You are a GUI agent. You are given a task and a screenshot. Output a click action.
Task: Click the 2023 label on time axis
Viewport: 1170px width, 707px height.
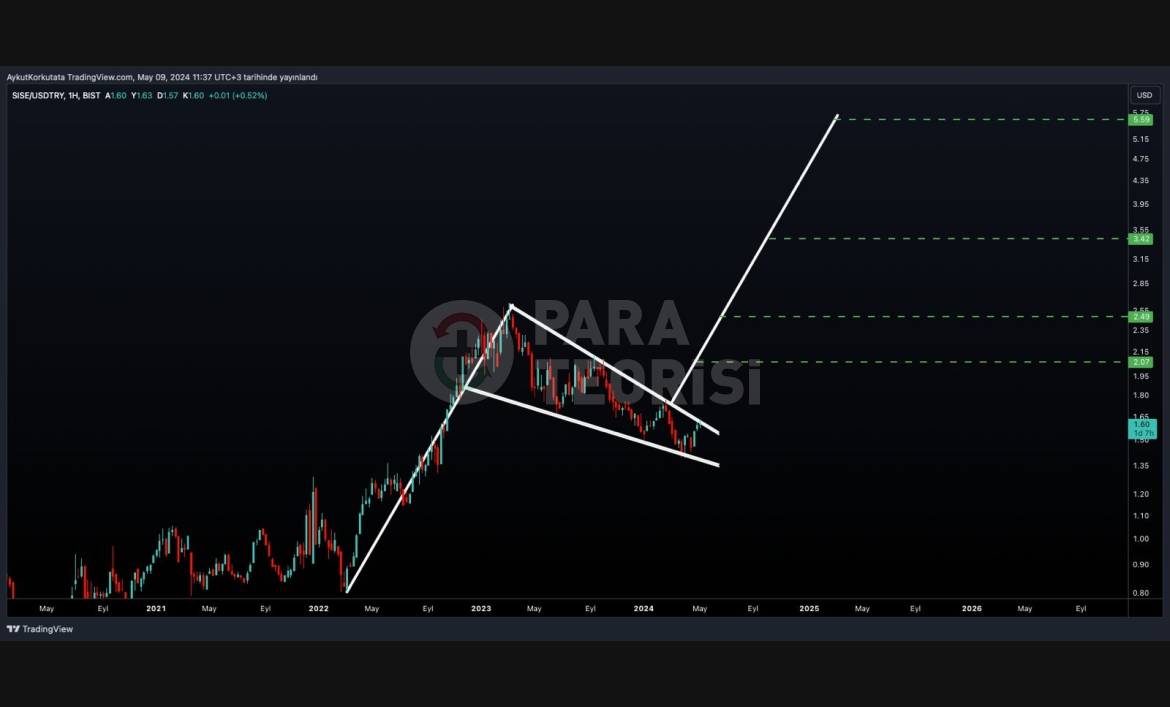(x=481, y=609)
